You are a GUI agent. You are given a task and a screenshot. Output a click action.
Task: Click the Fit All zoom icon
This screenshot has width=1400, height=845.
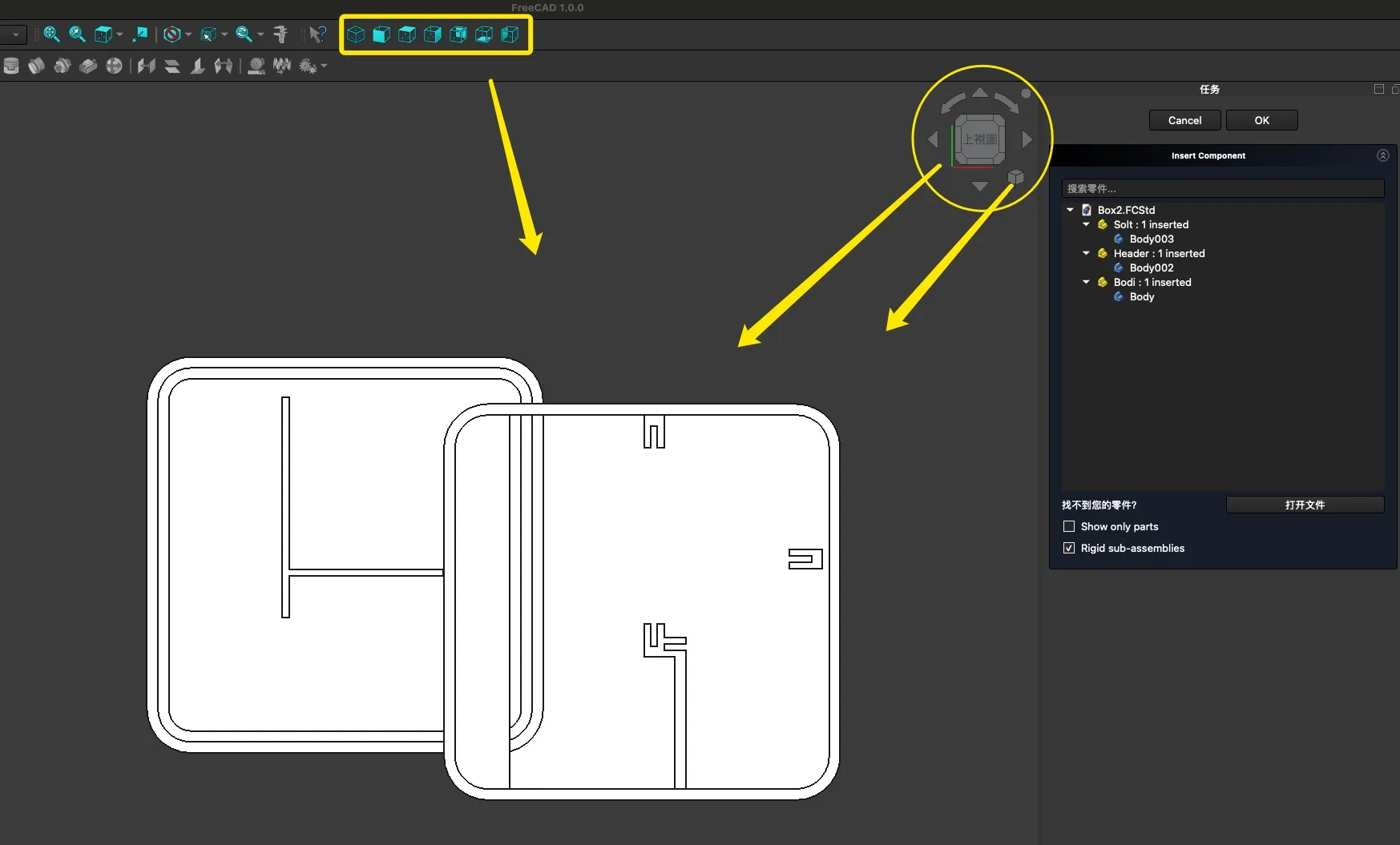coord(51,34)
